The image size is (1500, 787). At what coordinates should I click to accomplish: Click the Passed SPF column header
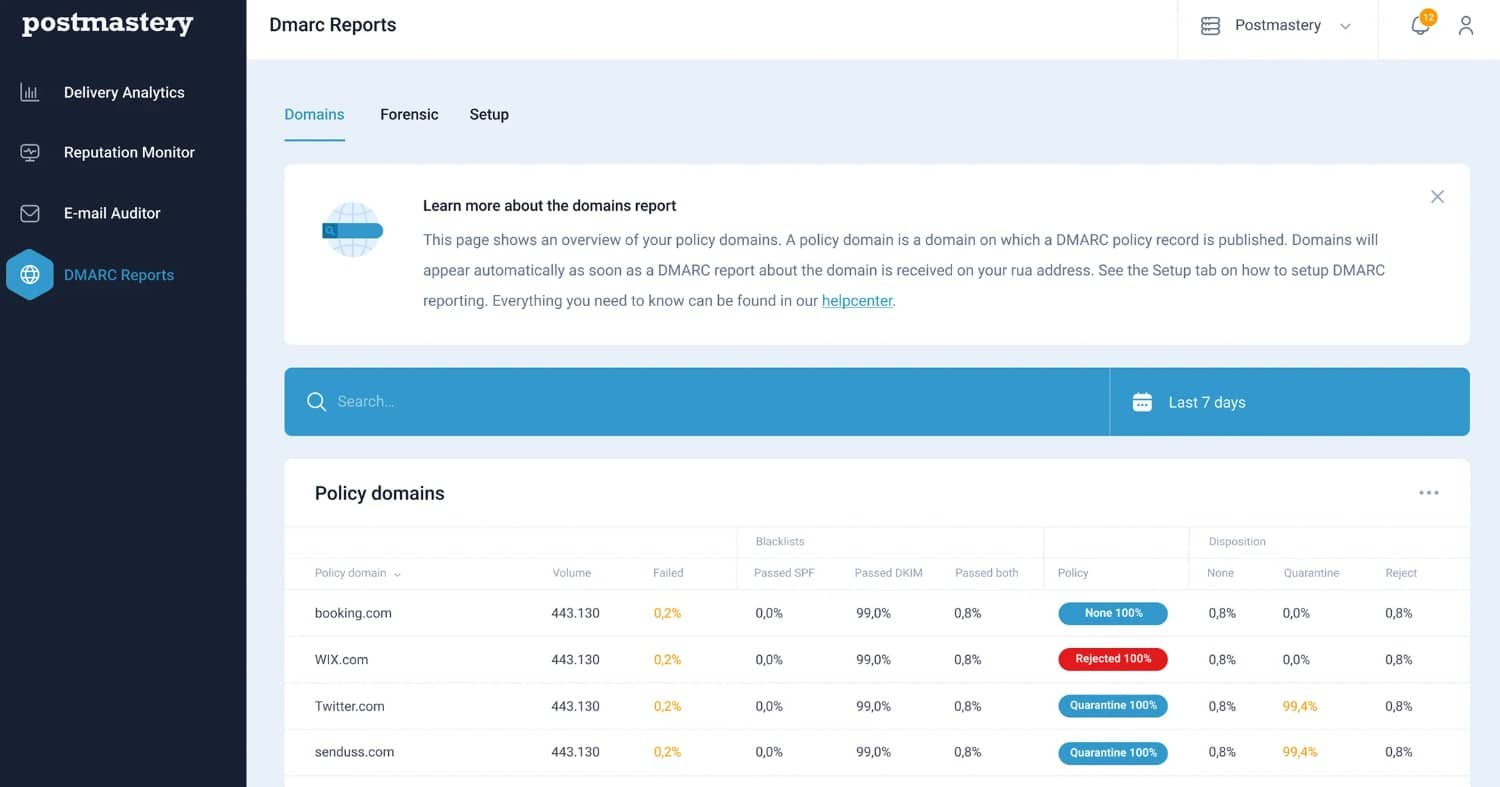[785, 573]
